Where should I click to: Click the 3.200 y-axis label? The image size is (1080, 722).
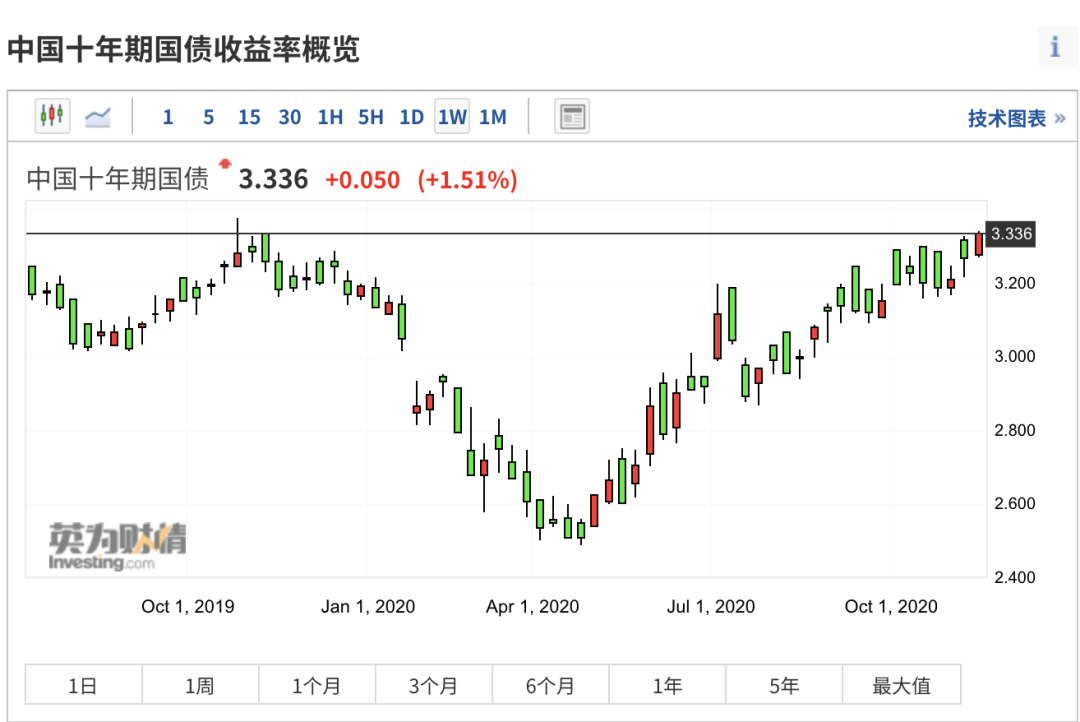pos(1015,283)
